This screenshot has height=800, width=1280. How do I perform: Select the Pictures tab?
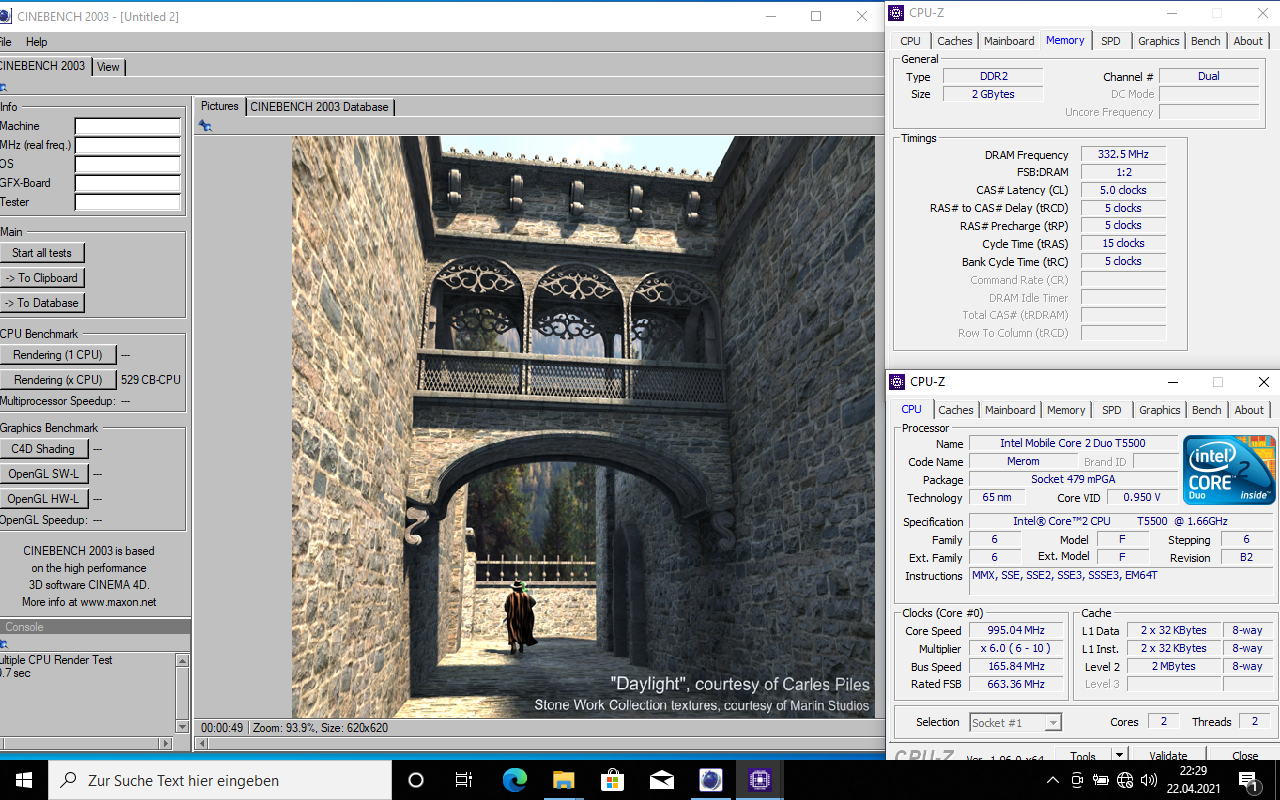pyautogui.click(x=219, y=106)
